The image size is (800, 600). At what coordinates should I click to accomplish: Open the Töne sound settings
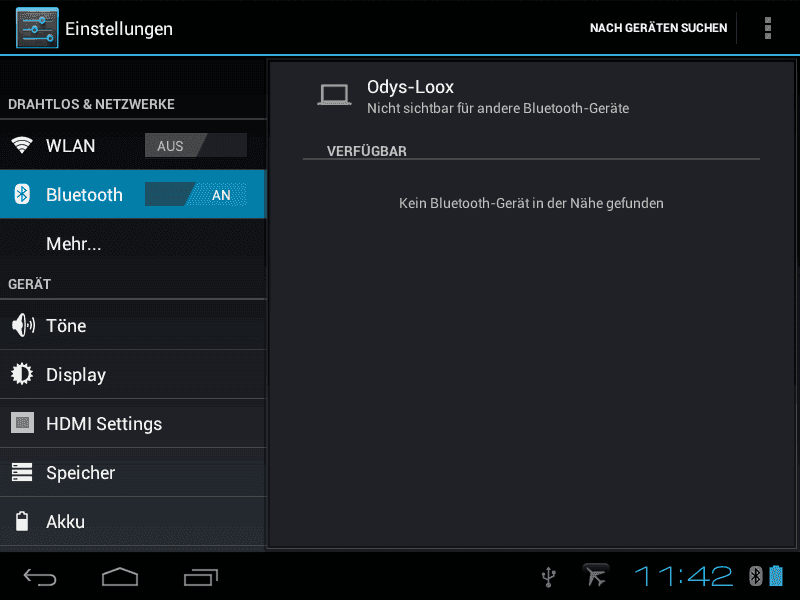click(133, 326)
